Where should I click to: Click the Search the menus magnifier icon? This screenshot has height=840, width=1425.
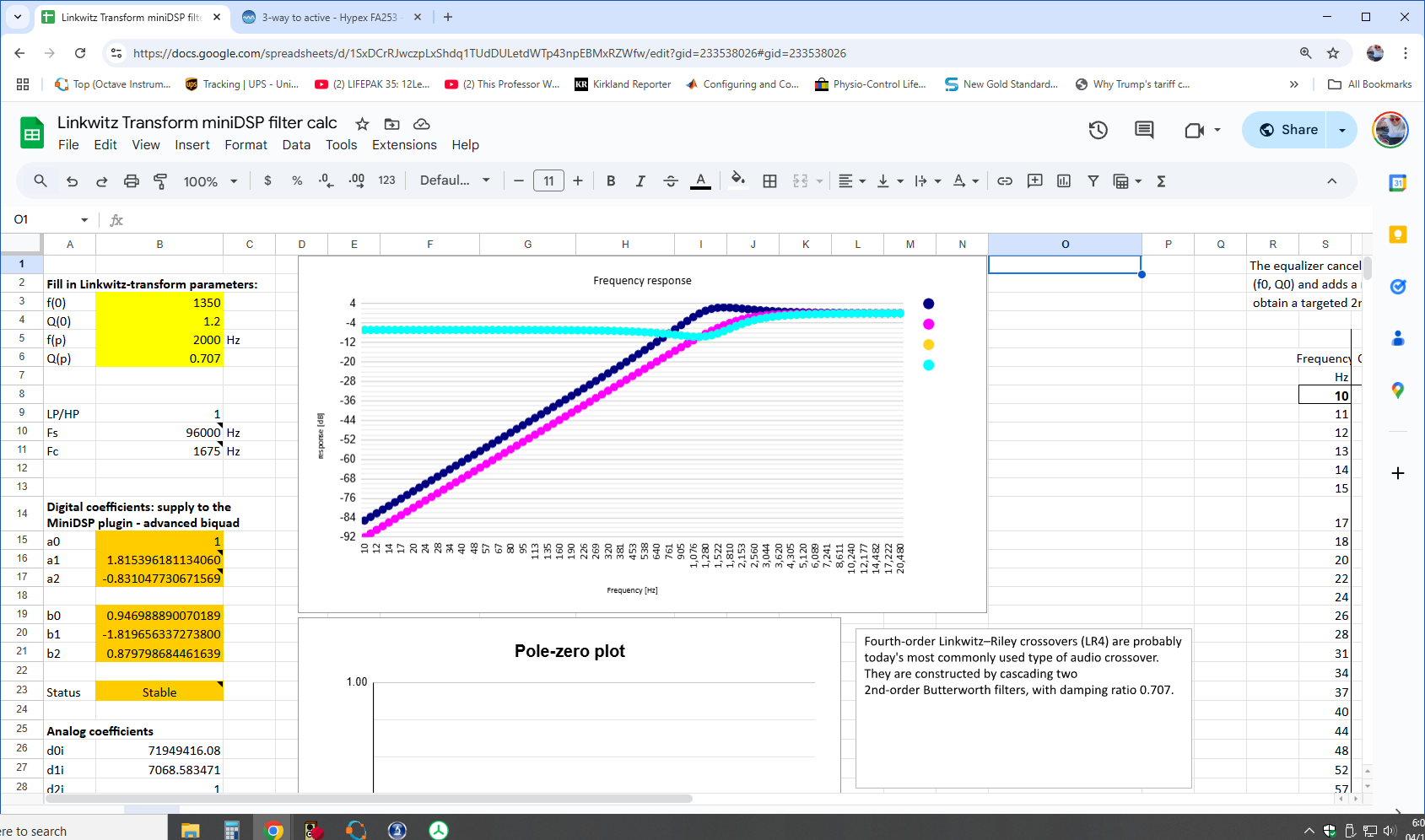click(x=40, y=180)
